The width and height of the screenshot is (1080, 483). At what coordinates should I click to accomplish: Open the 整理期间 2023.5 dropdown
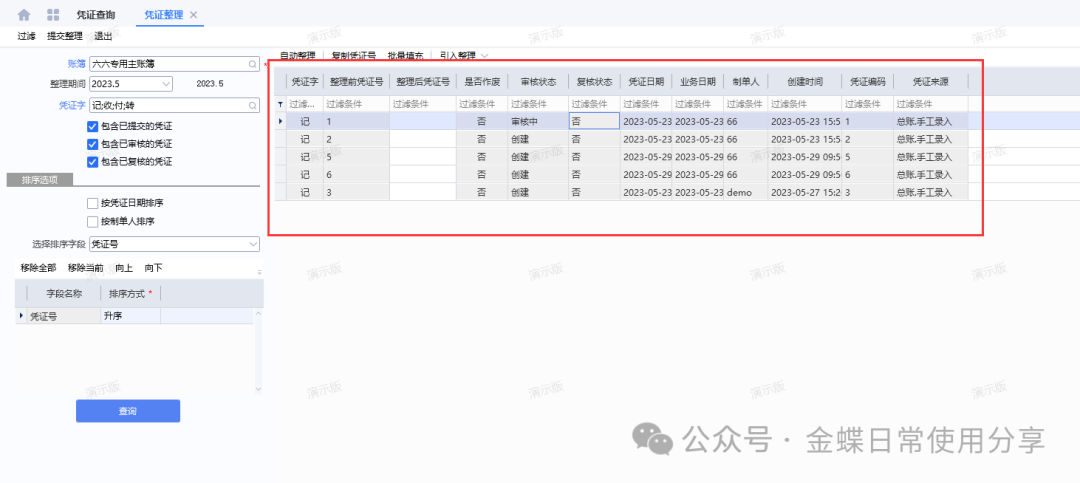(166, 84)
